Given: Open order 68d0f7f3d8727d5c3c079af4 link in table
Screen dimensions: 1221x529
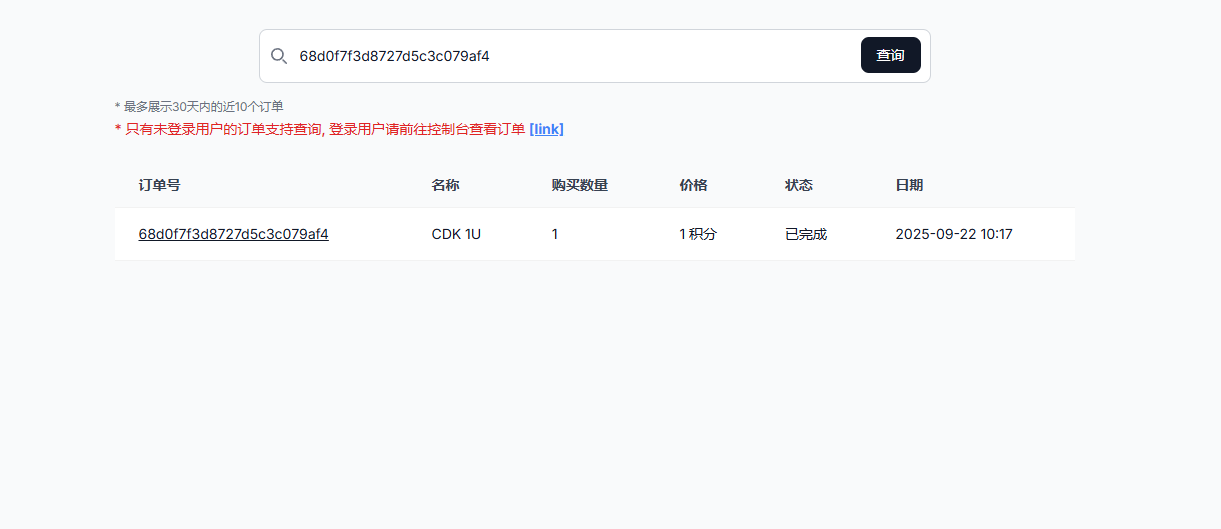Looking at the screenshot, I should (x=233, y=234).
